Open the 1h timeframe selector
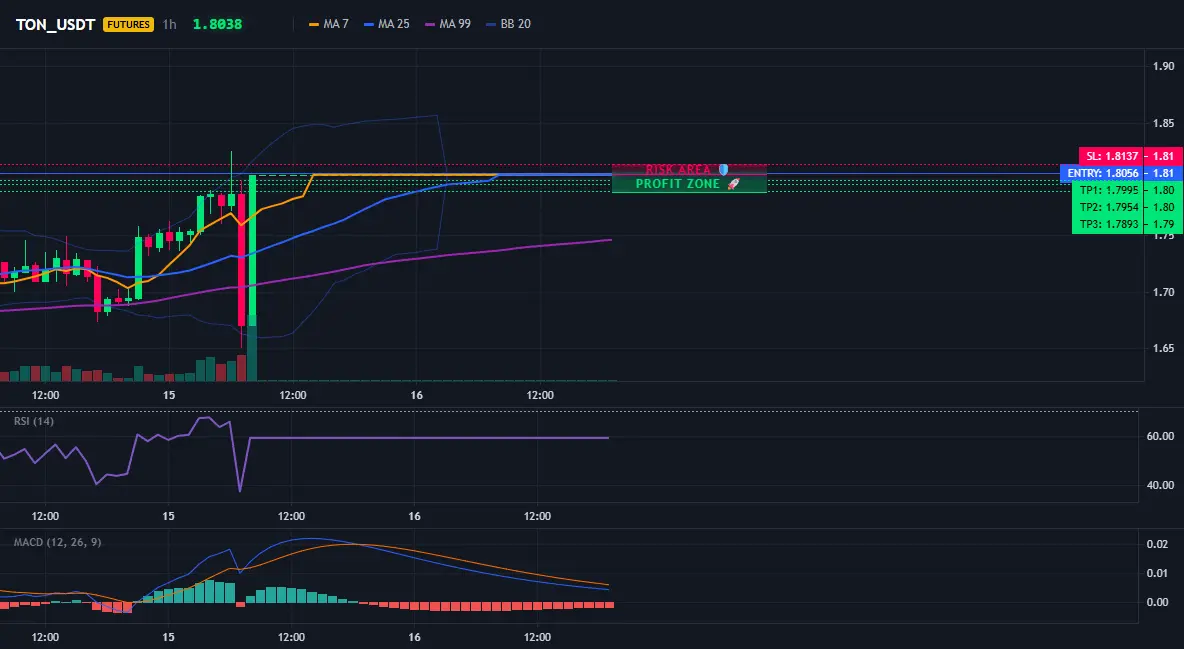The height and width of the screenshot is (649, 1184). [x=170, y=24]
